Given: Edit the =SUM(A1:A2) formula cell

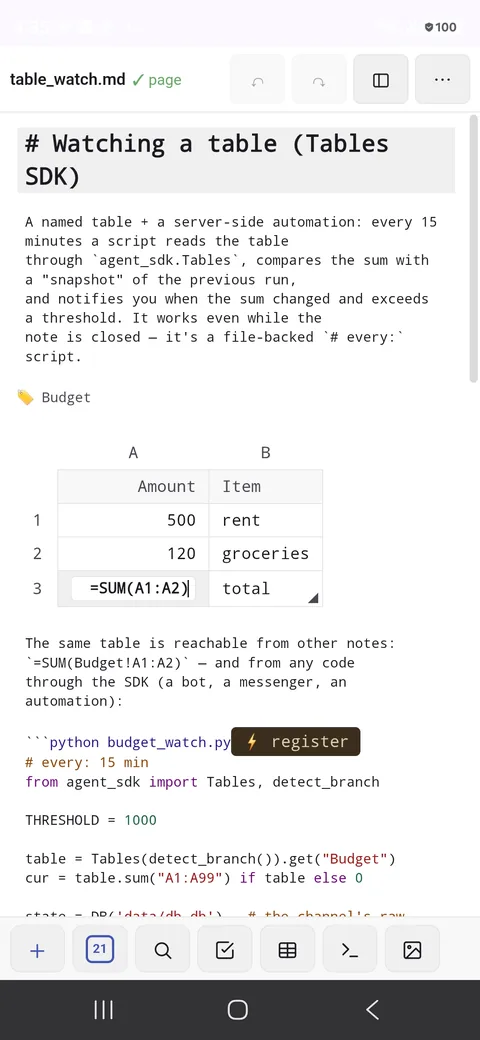Looking at the screenshot, I should pyautogui.click(x=133, y=588).
